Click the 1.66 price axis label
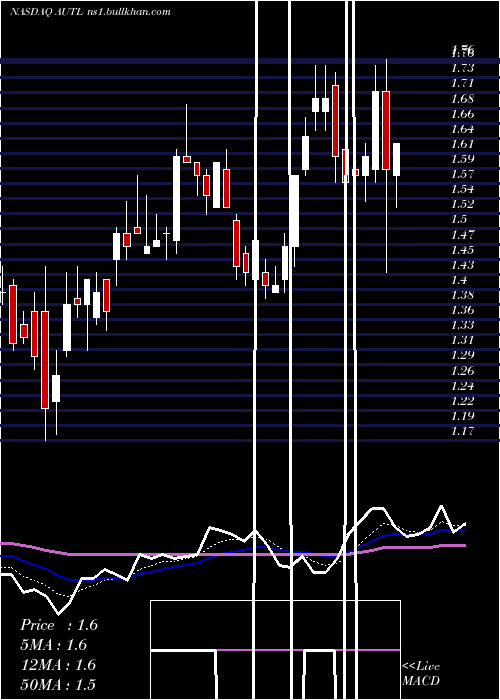The height and width of the screenshot is (700, 500). point(462,114)
